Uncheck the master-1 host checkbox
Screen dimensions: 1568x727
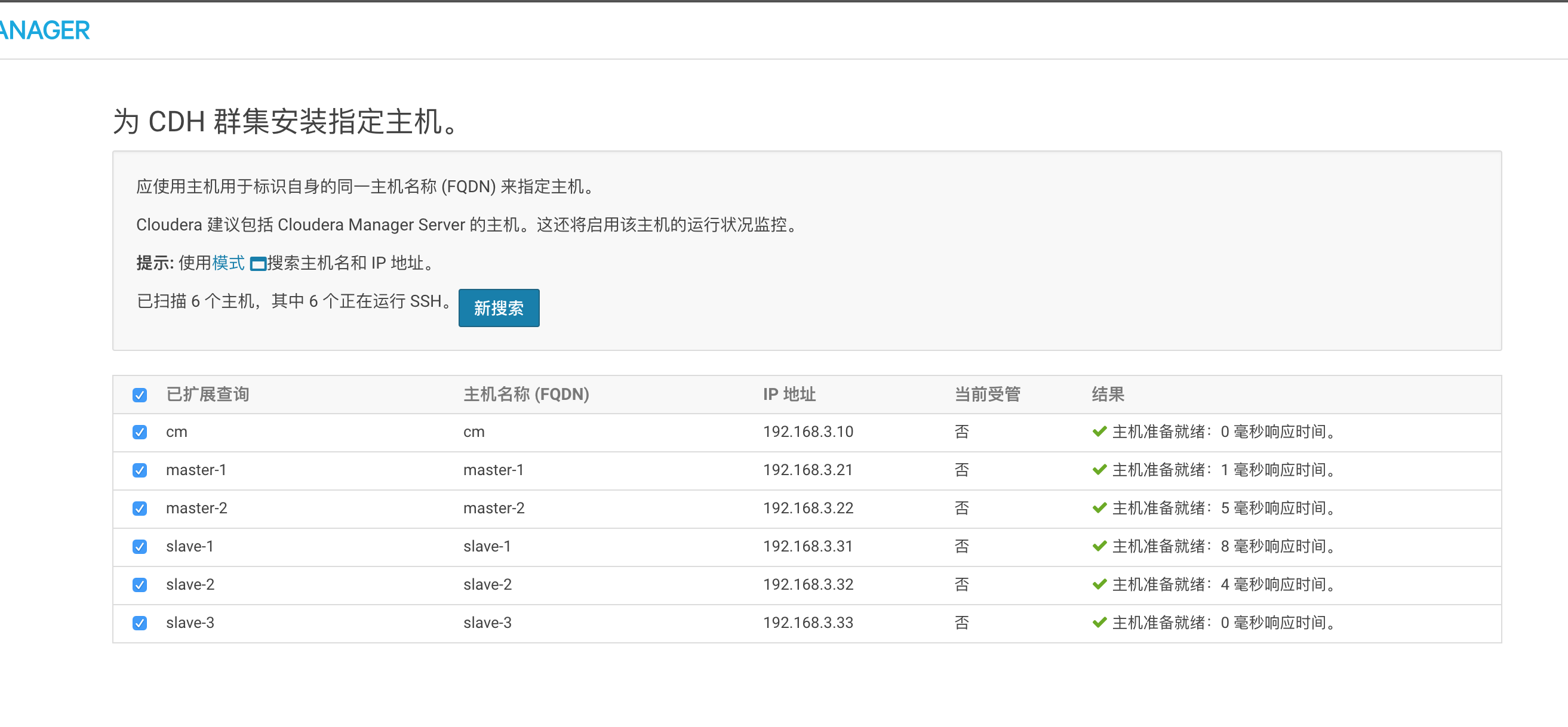(x=140, y=470)
